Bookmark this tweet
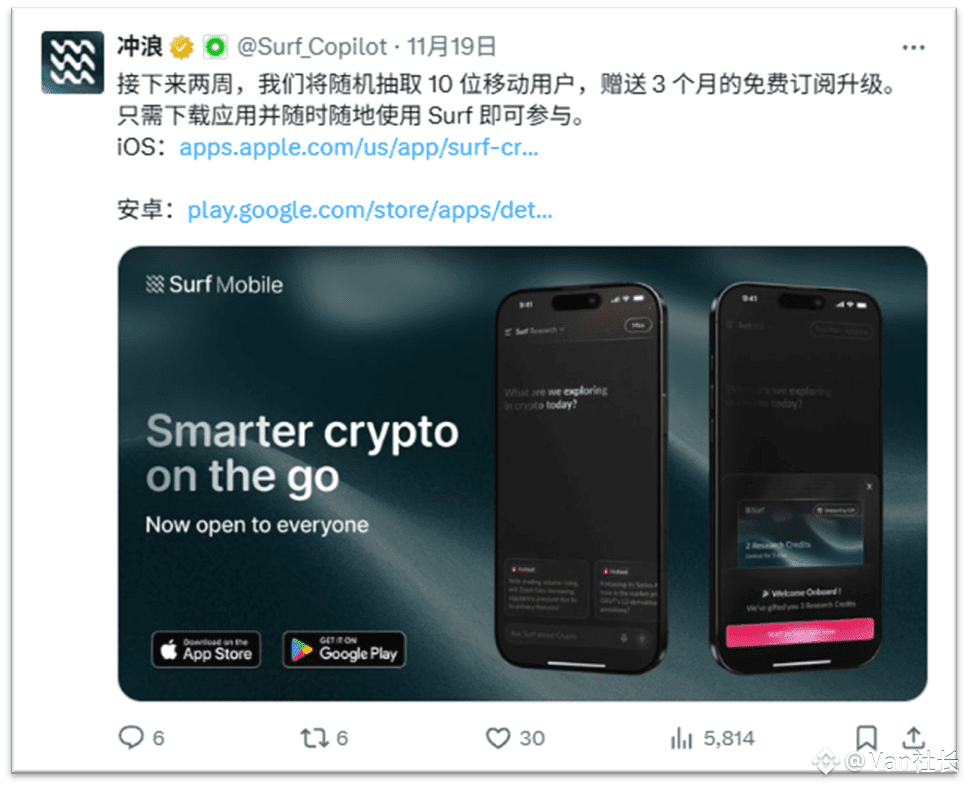Image resolution: width=968 pixels, height=787 pixels. [866, 738]
